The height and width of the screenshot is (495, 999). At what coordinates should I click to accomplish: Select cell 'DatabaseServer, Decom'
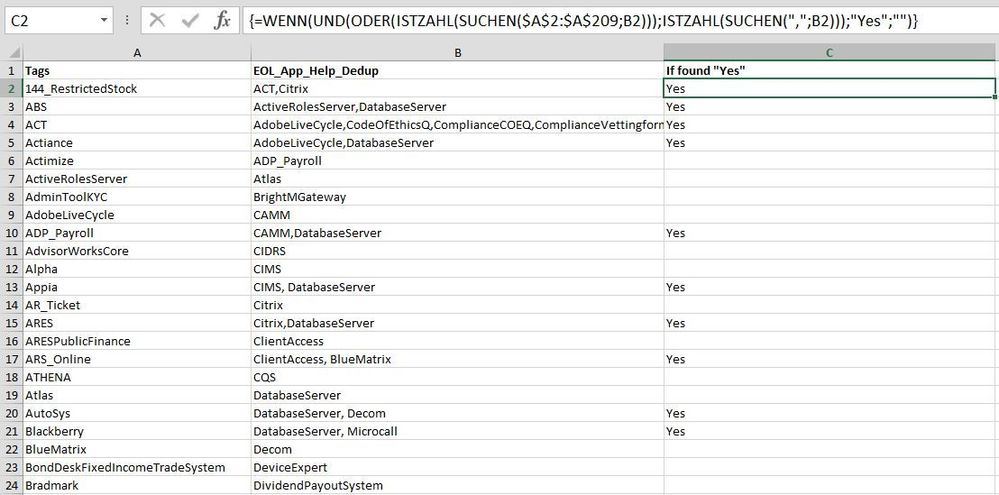tap(457, 413)
